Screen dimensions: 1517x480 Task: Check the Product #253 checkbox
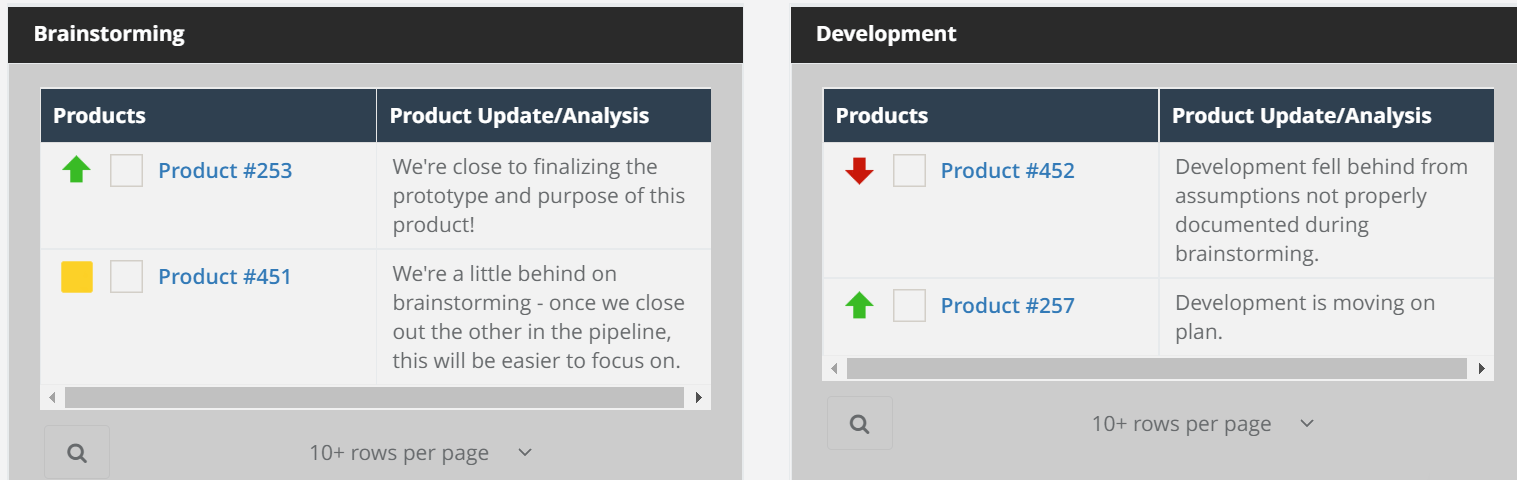(x=127, y=171)
